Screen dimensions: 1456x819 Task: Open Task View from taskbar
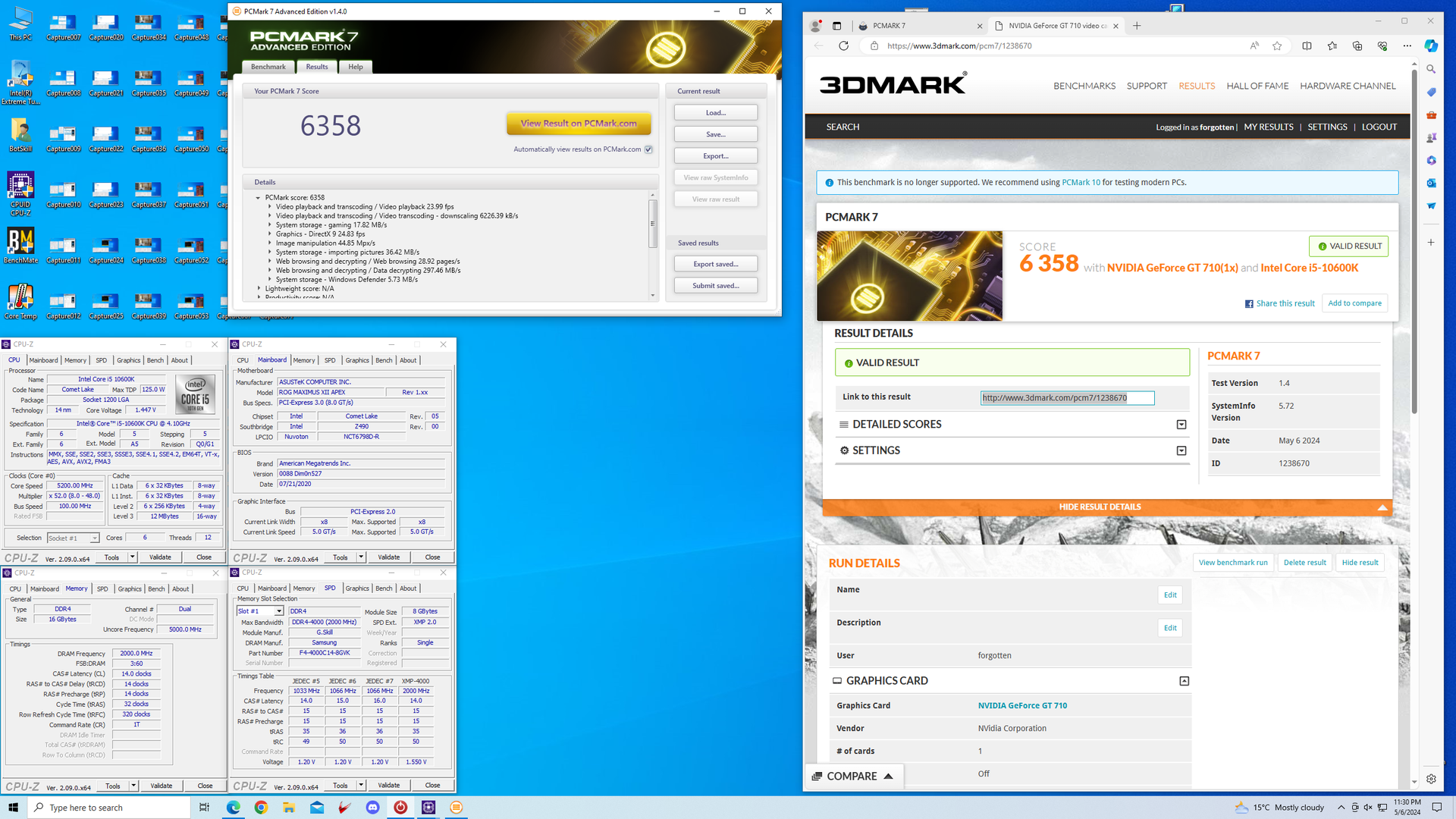tap(204, 808)
